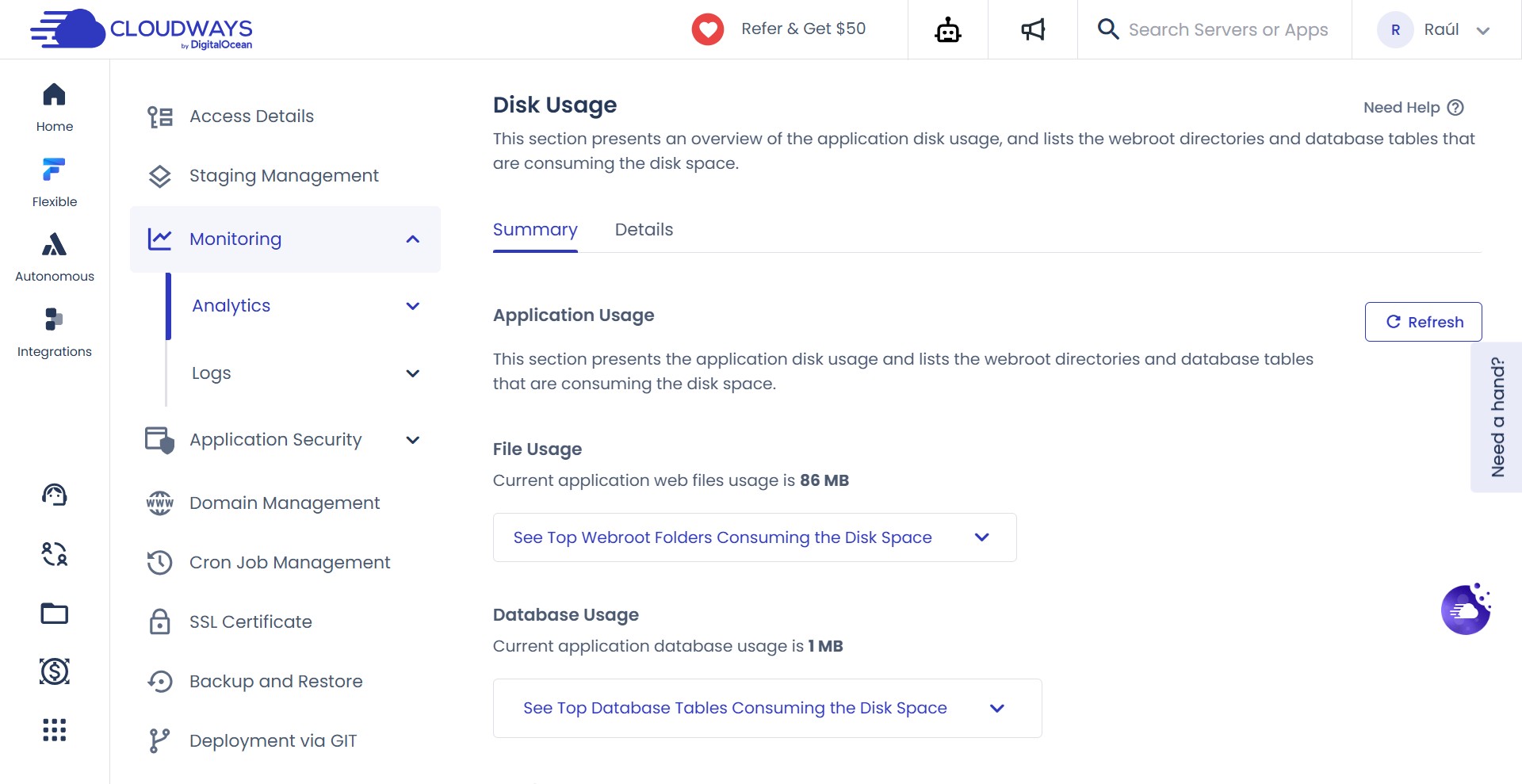Open the Integrations icon
1522x784 pixels.
[54, 319]
